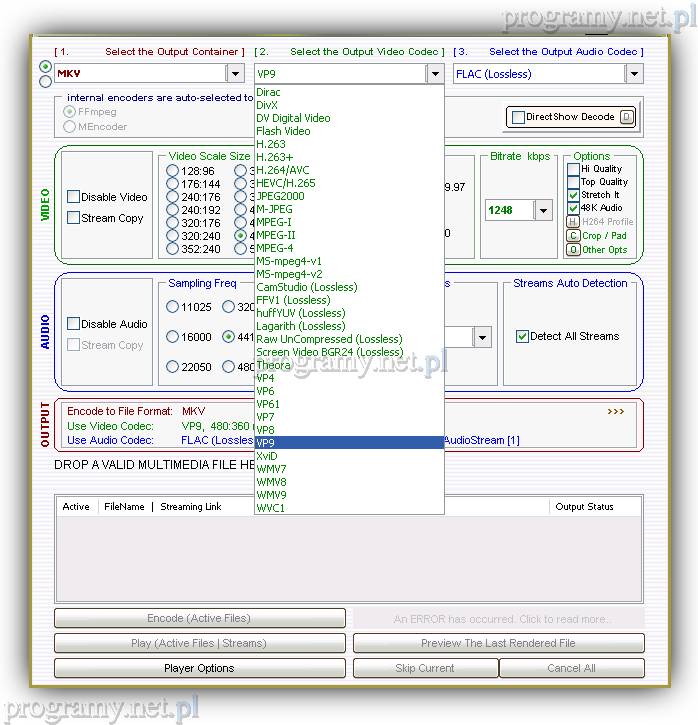Click the Player Options button
The image size is (698, 725).
(199, 668)
